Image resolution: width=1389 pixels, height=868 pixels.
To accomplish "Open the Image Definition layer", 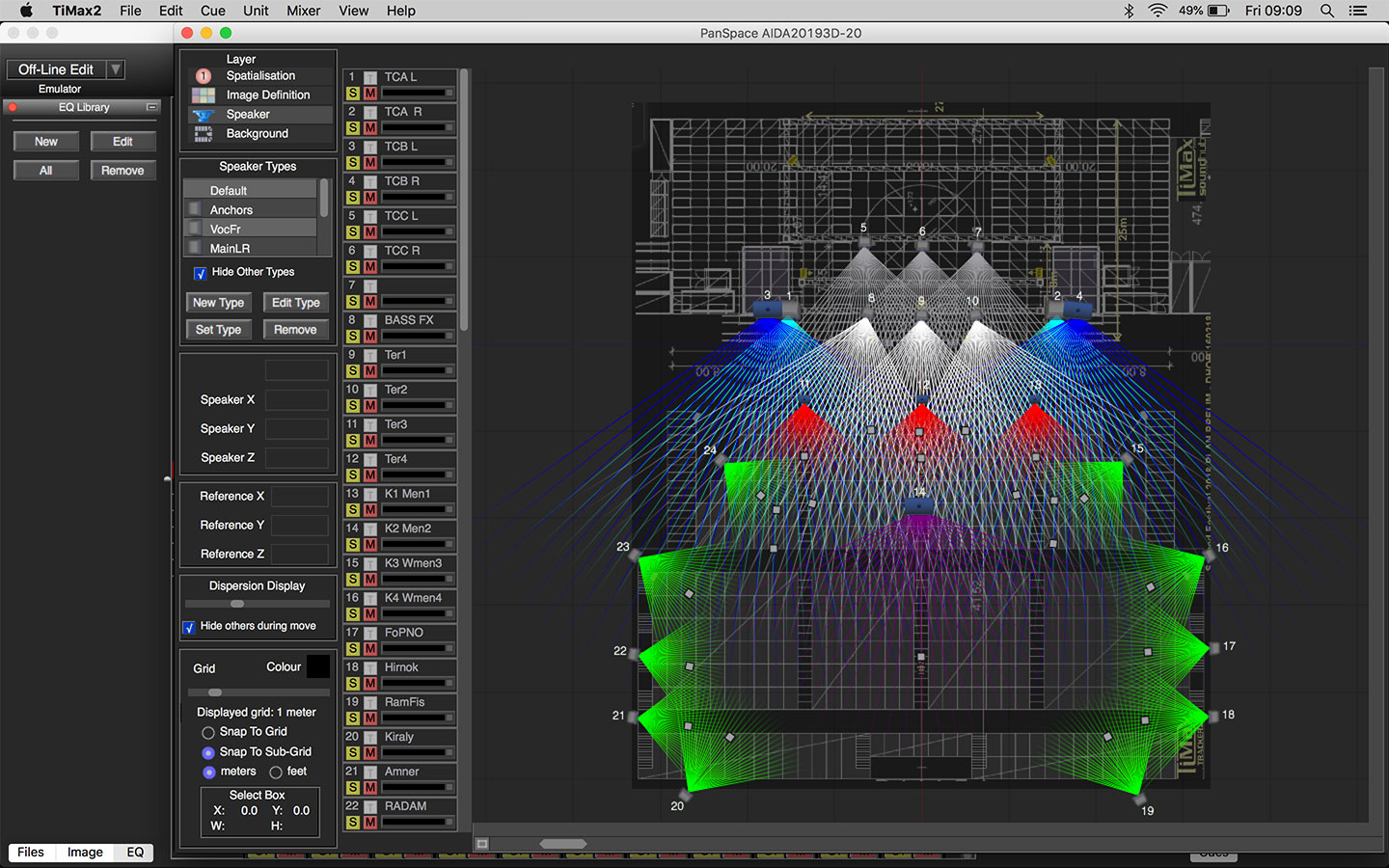I will [204, 95].
